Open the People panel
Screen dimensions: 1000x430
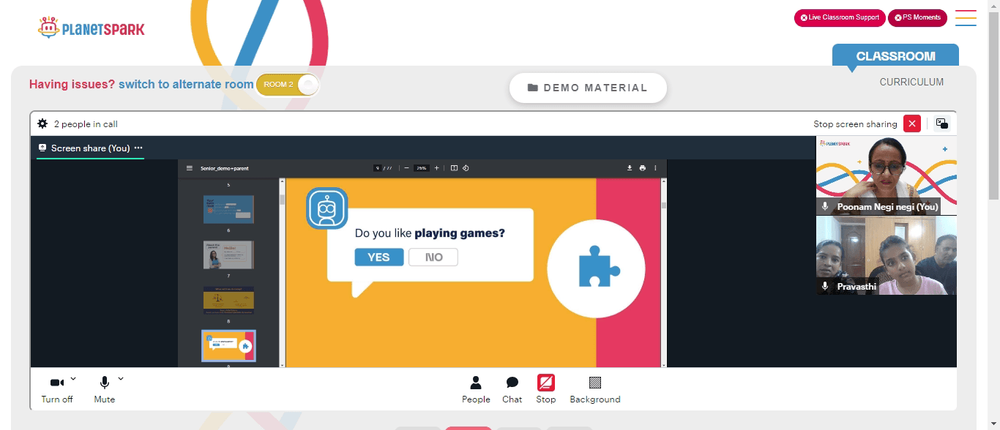[x=476, y=390]
